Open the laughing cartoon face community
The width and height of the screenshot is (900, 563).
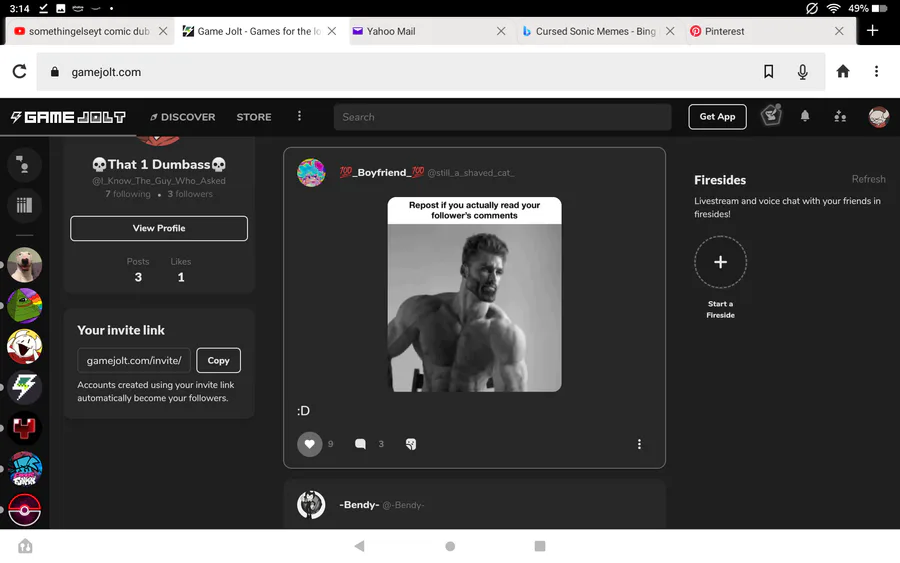pyautogui.click(x=24, y=347)
